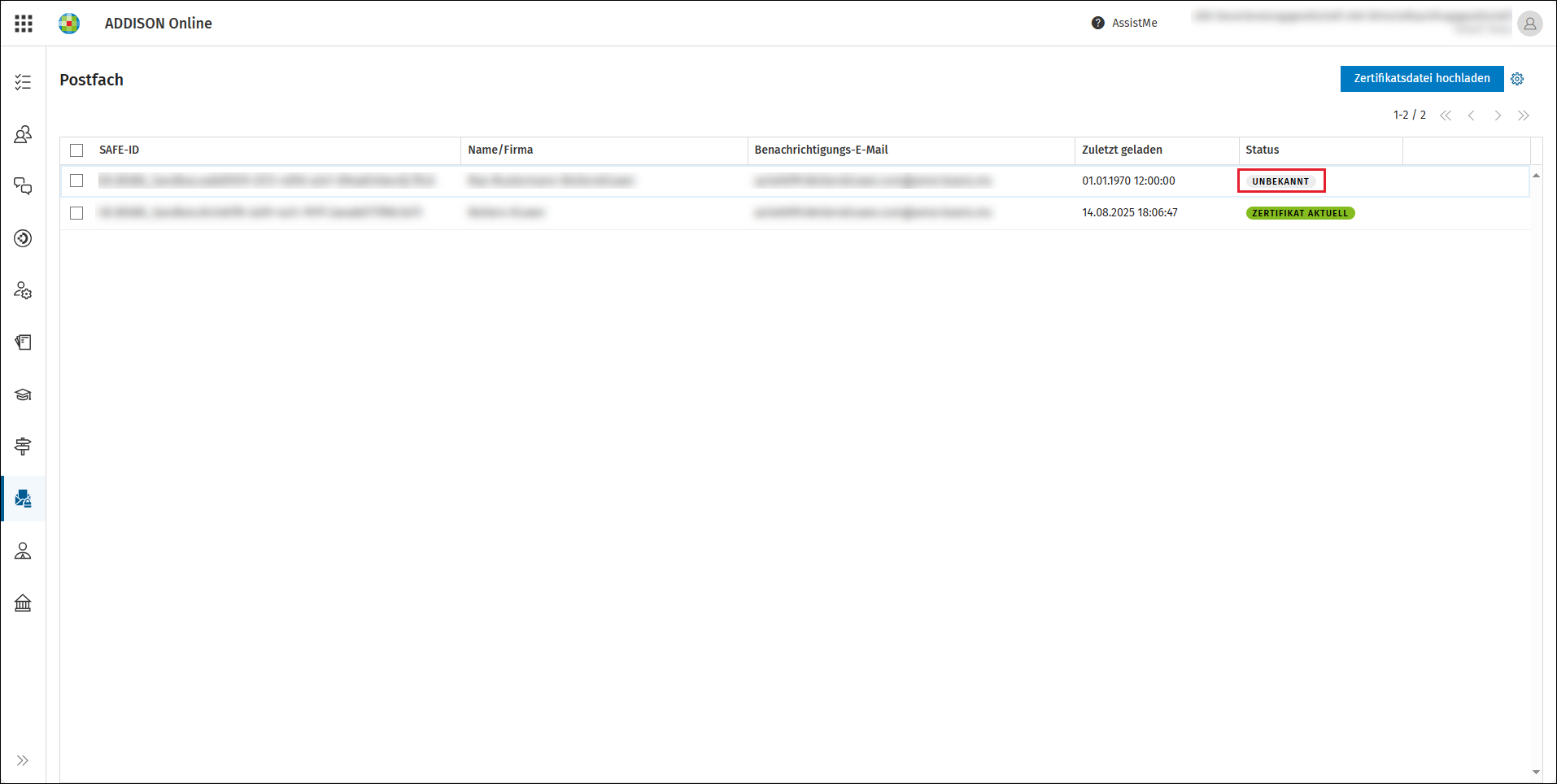Image resolution: width=1557 pixels, height=784 pixels.
Task: Open the person account sidebar icon
Action: (23, 551)
